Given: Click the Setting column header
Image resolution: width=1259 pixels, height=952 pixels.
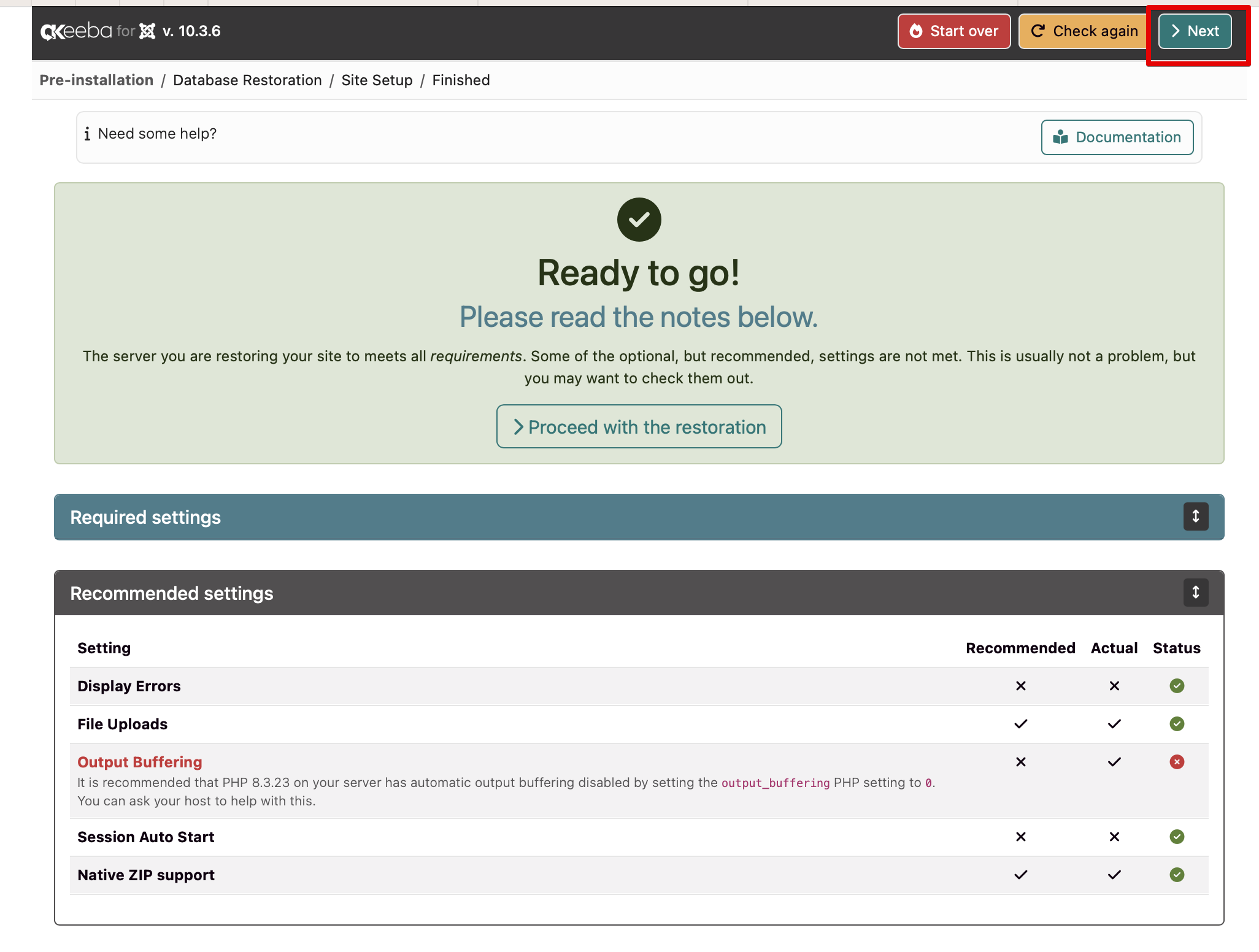Looking at the screenshot, I should click(104, 648).
